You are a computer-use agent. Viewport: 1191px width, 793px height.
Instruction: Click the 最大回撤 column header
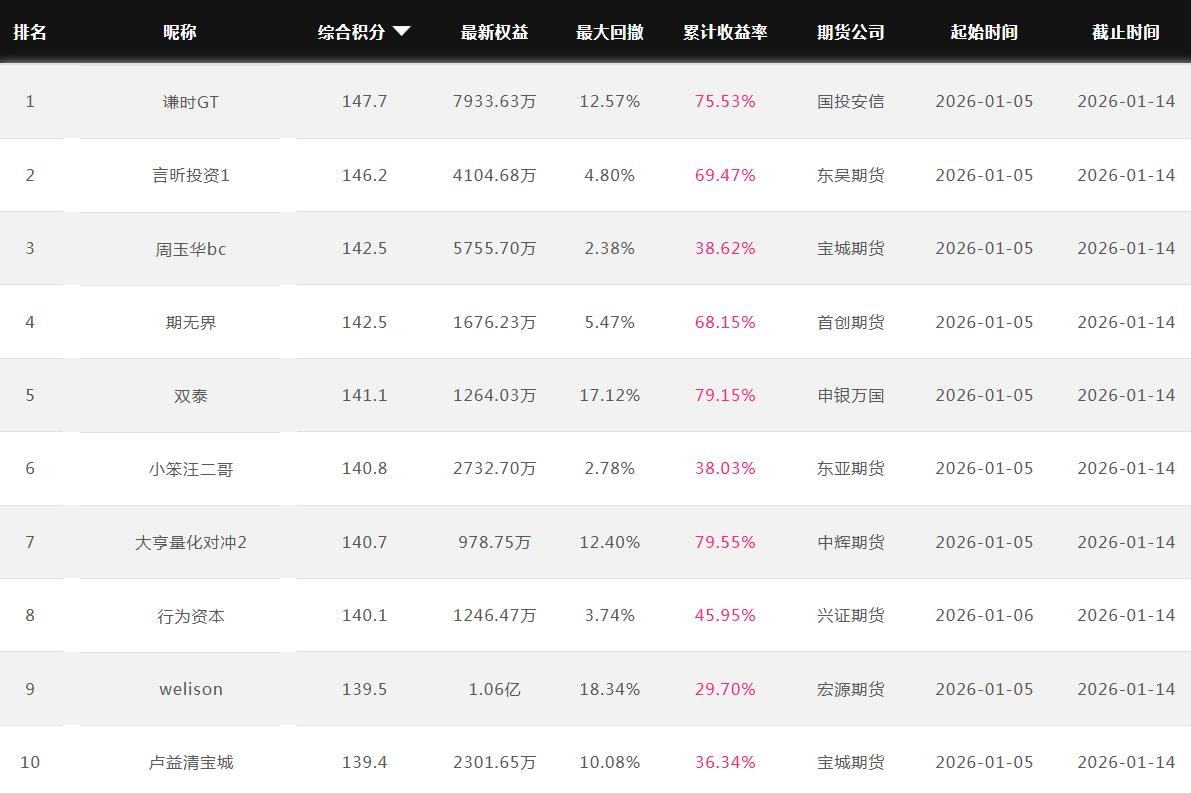tap(609, 32)
